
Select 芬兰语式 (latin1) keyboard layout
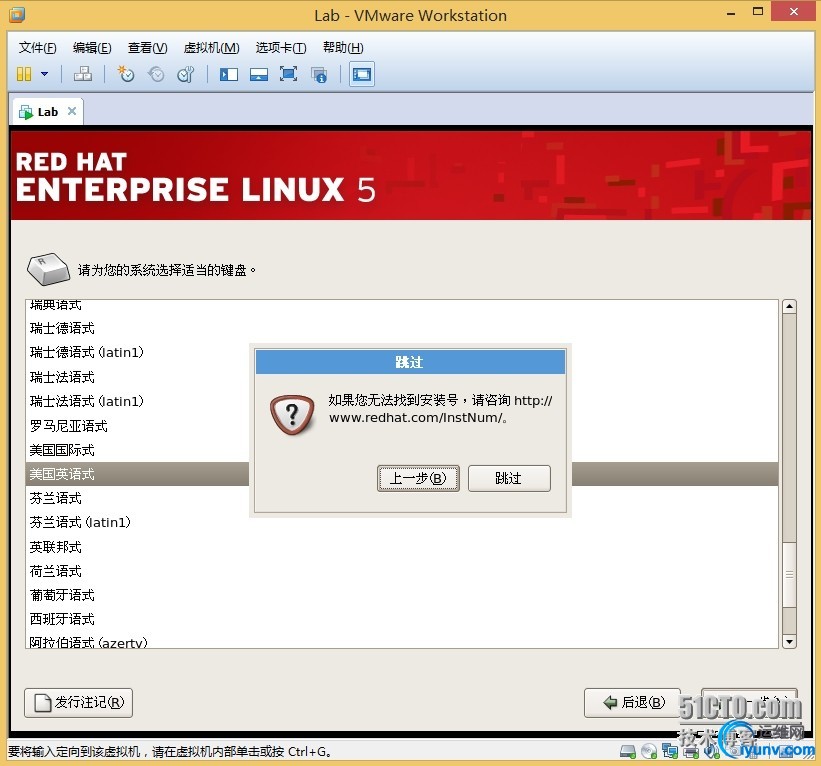click(402, 522)
